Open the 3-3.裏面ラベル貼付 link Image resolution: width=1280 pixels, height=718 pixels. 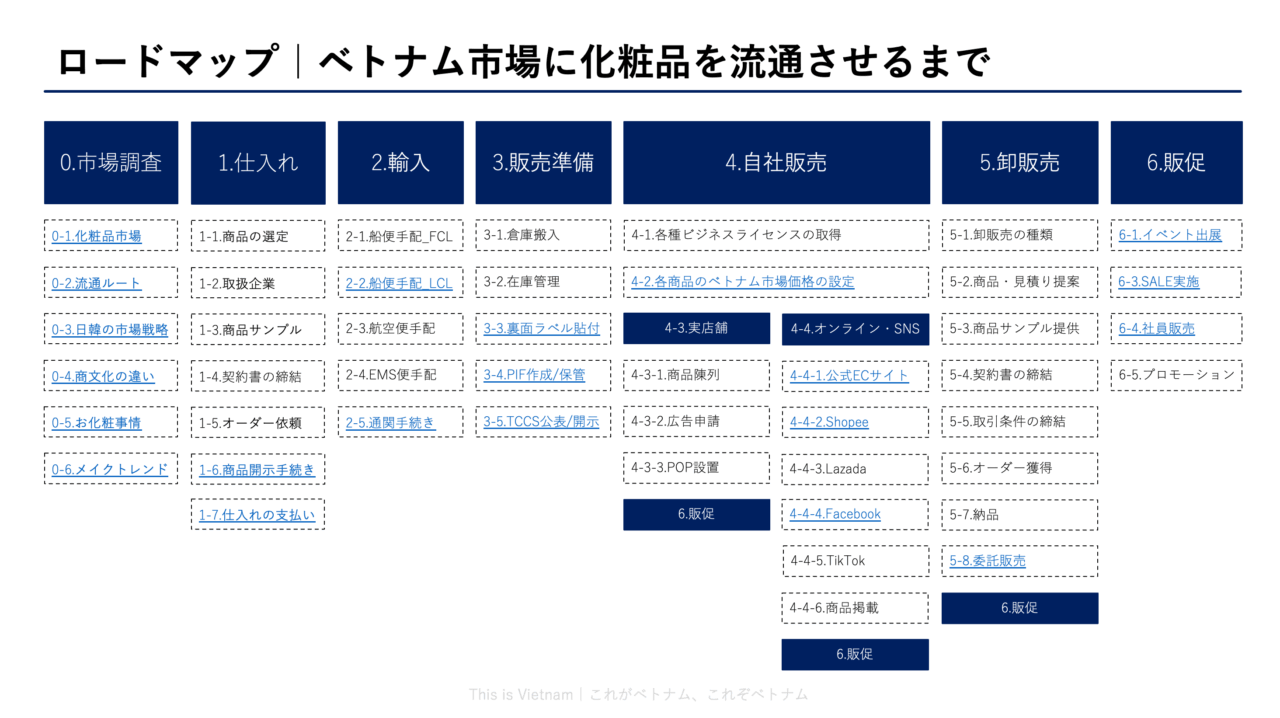pos(543,328)
